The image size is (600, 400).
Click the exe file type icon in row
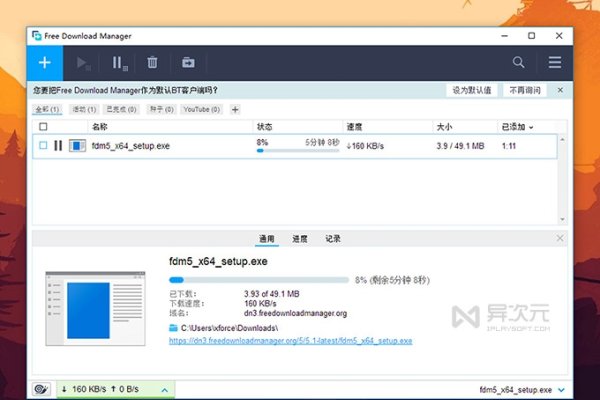pos(77,145)
